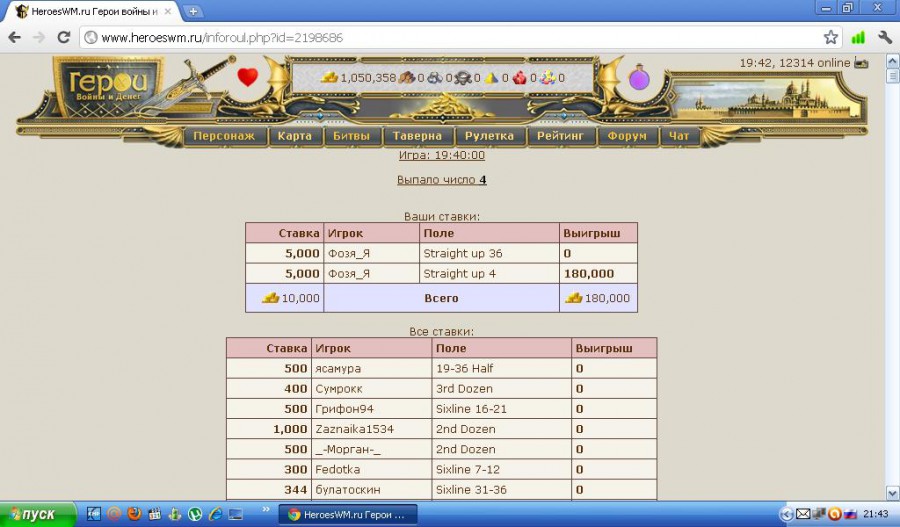Click the green signal bars extension icon
Screen dimensions: 900x527
pos(858,37)
